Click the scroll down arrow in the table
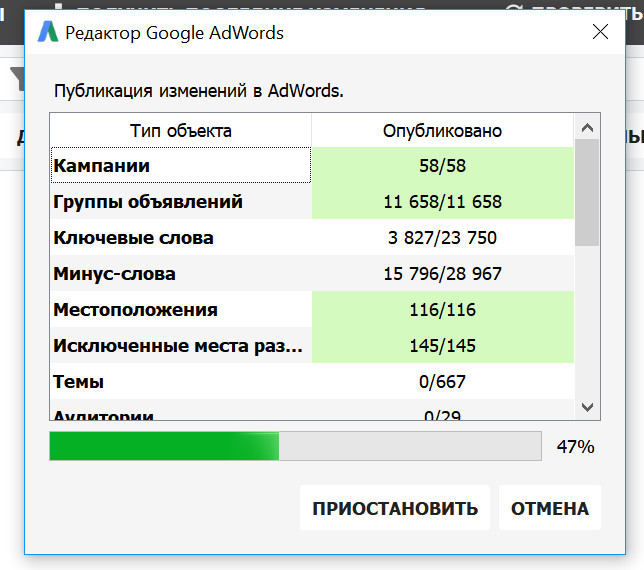644x570 pixels. (x=587, y=407)
